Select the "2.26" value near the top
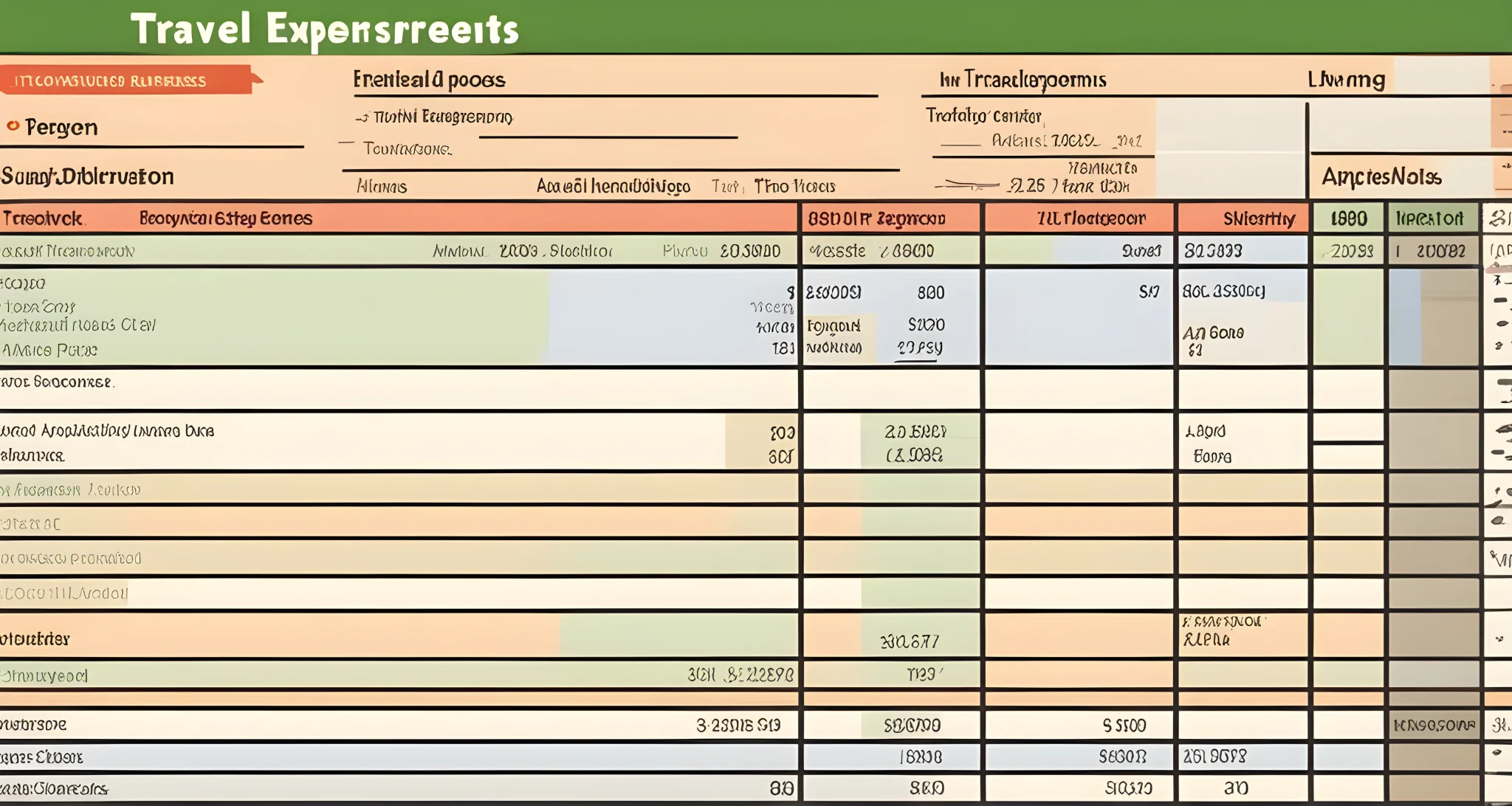This screenshot has width=1512, height=806. point(1027,185)
